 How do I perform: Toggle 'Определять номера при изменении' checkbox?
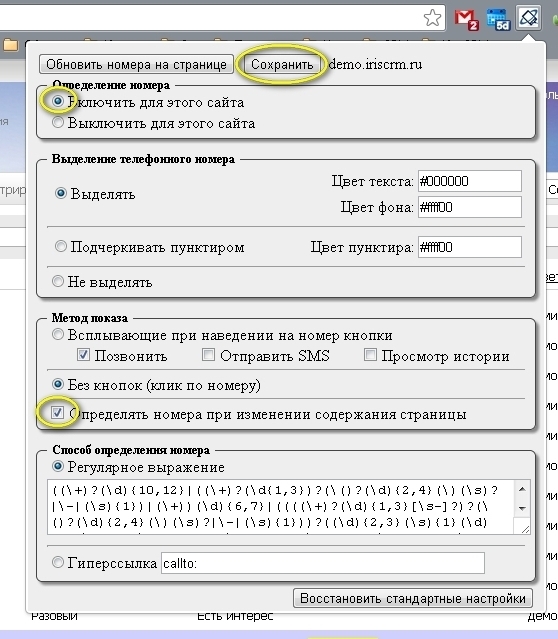click(x=57, y=412)
